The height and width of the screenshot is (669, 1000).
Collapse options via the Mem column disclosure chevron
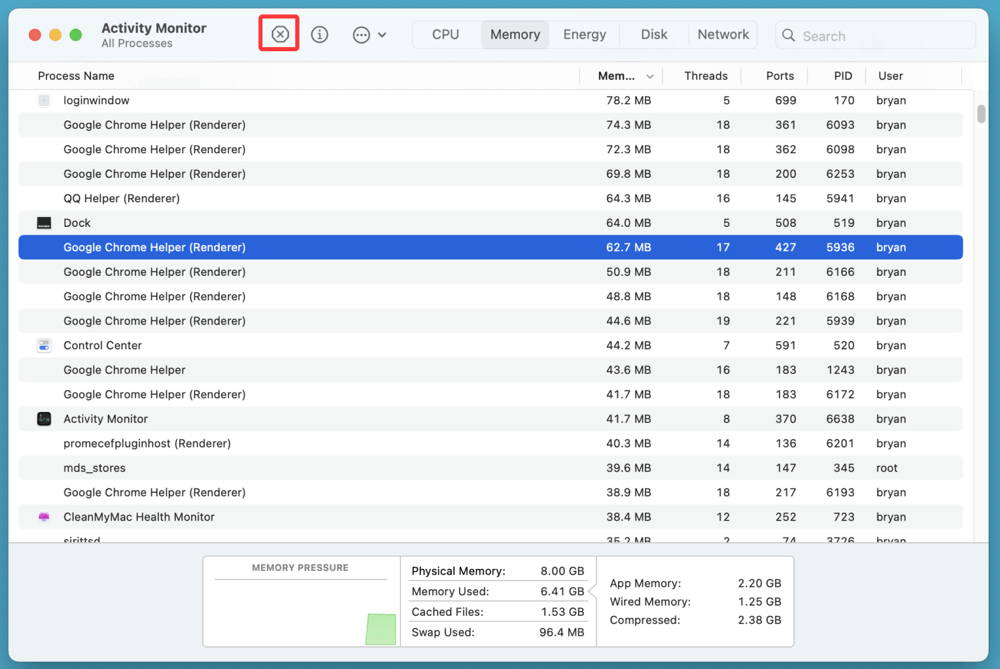(x=649, y=75)
